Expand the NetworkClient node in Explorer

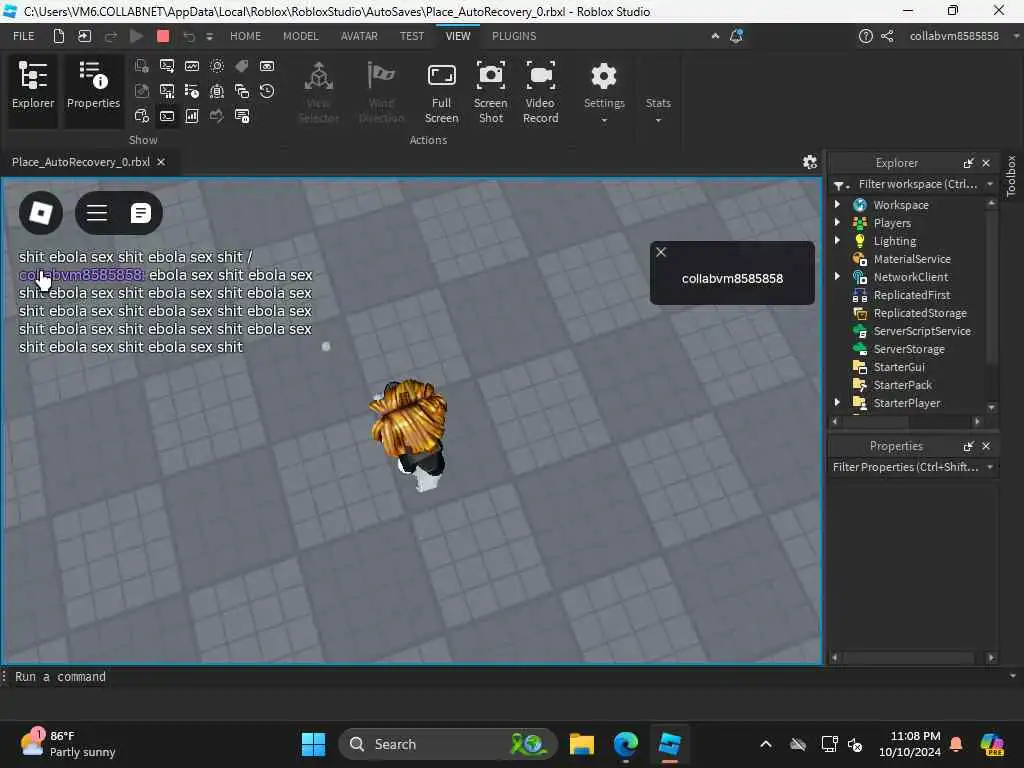coord(837,276)
